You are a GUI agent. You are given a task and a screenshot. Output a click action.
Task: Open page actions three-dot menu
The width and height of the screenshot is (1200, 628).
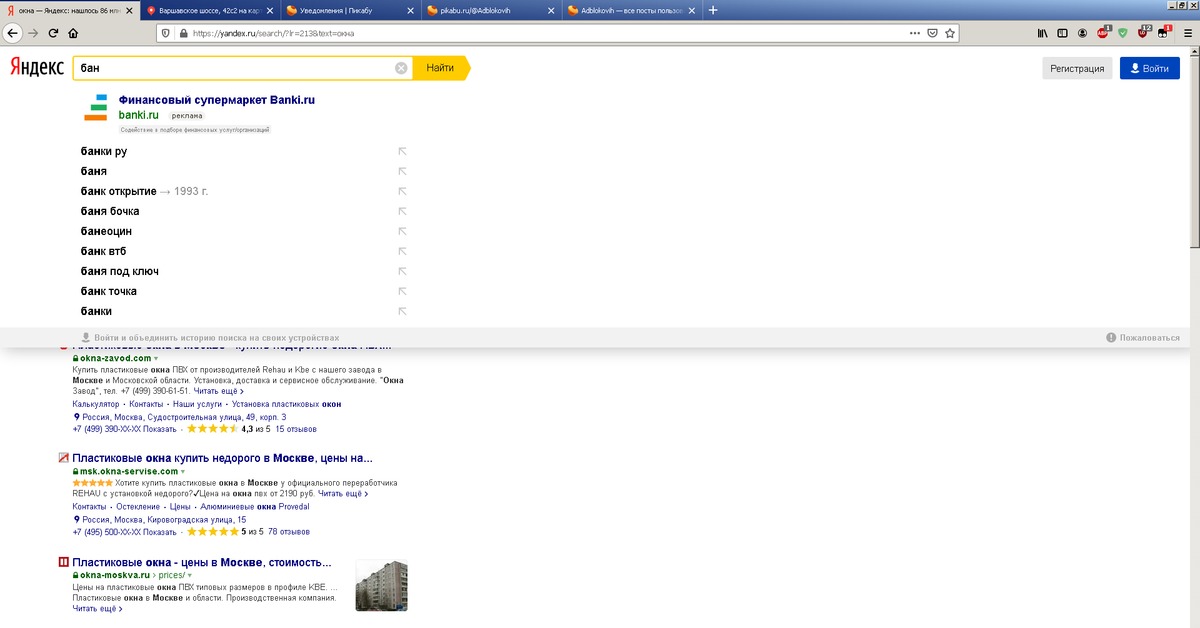pos(914,33)
